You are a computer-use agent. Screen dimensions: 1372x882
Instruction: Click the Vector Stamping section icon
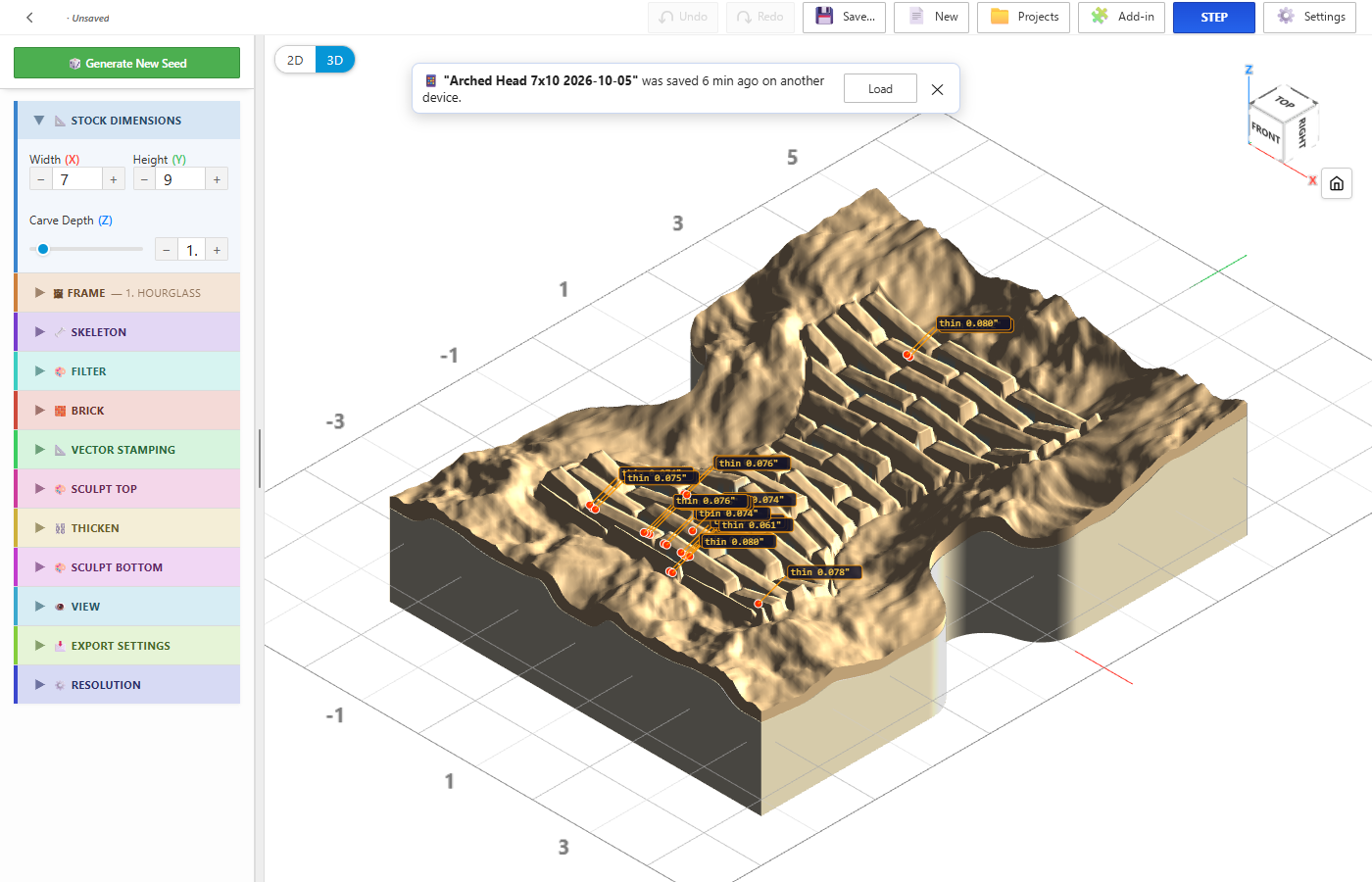(60, 450)
